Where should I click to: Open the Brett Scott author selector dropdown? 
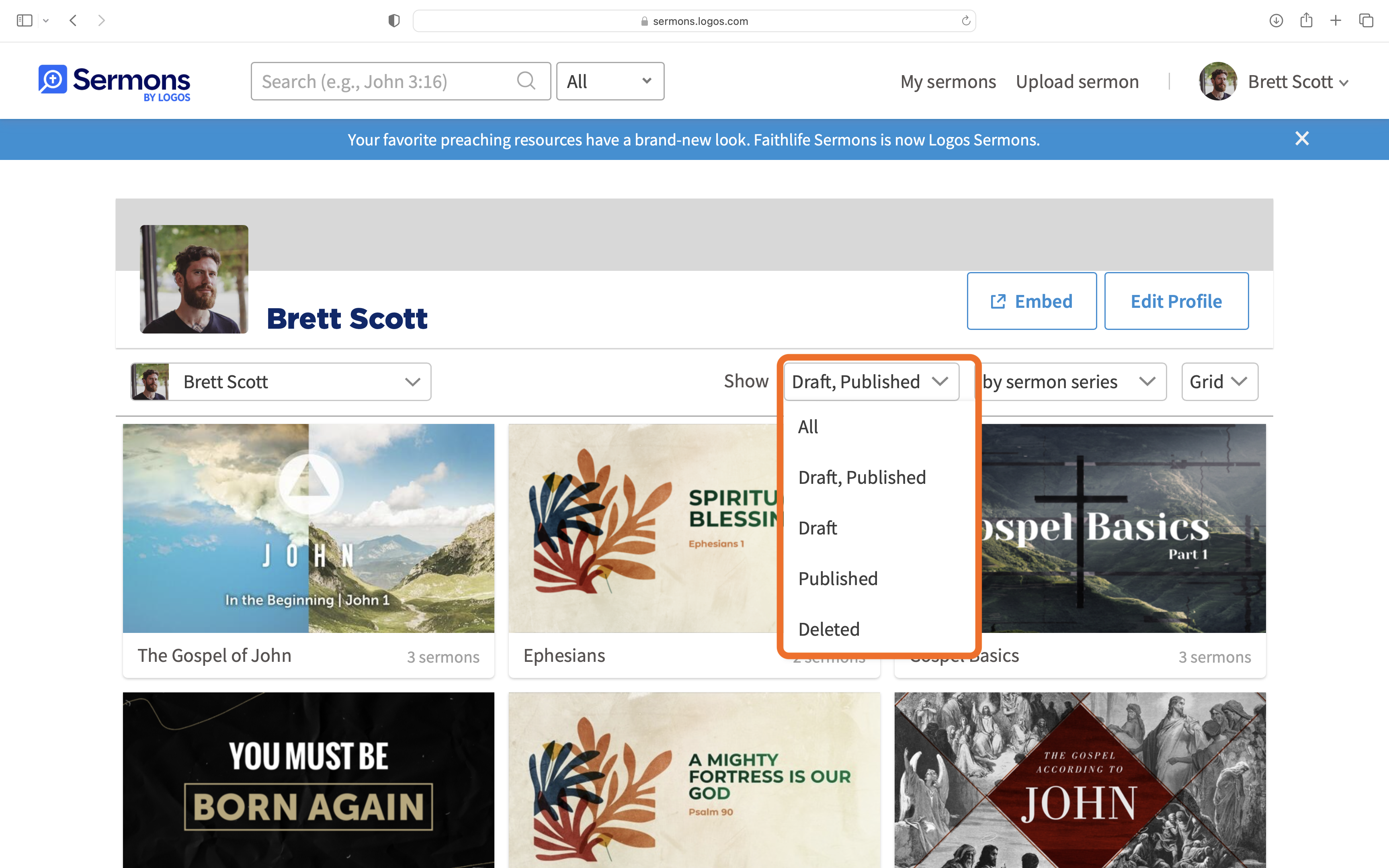[x=281, y=381]
